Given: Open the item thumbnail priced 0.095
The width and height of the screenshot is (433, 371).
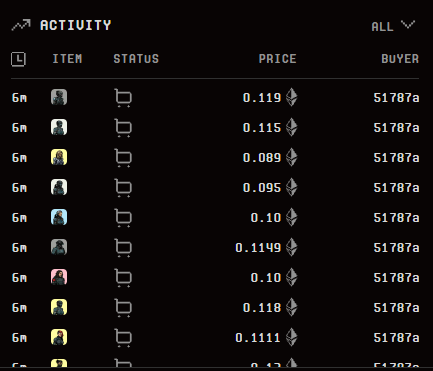Looking at the screenshot, I should point(59,187).
